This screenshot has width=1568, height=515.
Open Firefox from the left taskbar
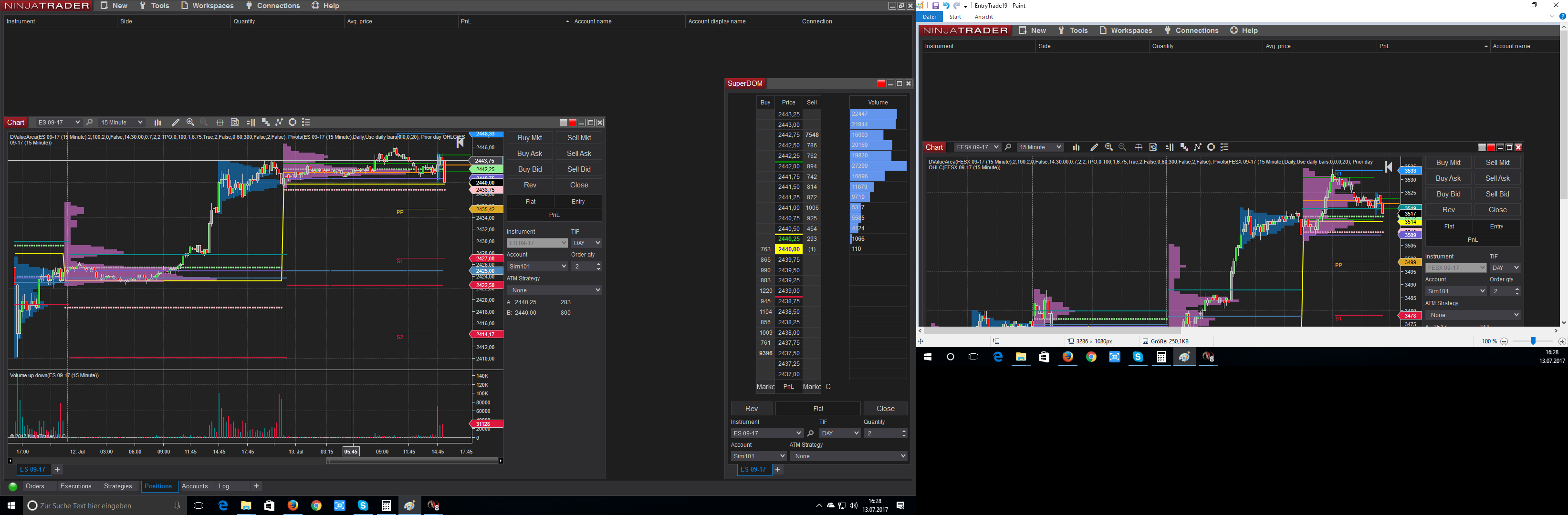293,505
